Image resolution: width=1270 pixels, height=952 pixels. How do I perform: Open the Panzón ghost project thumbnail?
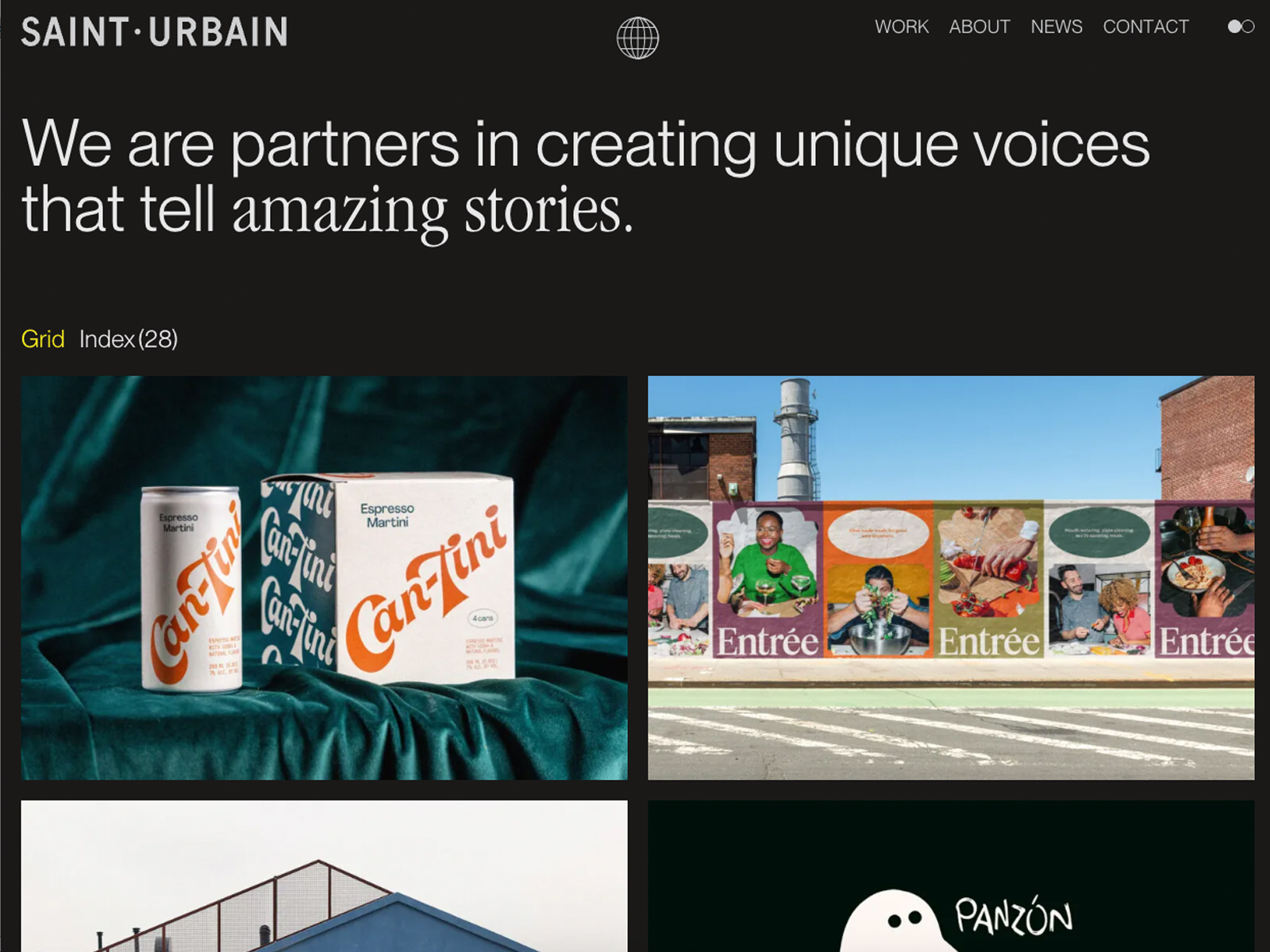coord(951,876)
